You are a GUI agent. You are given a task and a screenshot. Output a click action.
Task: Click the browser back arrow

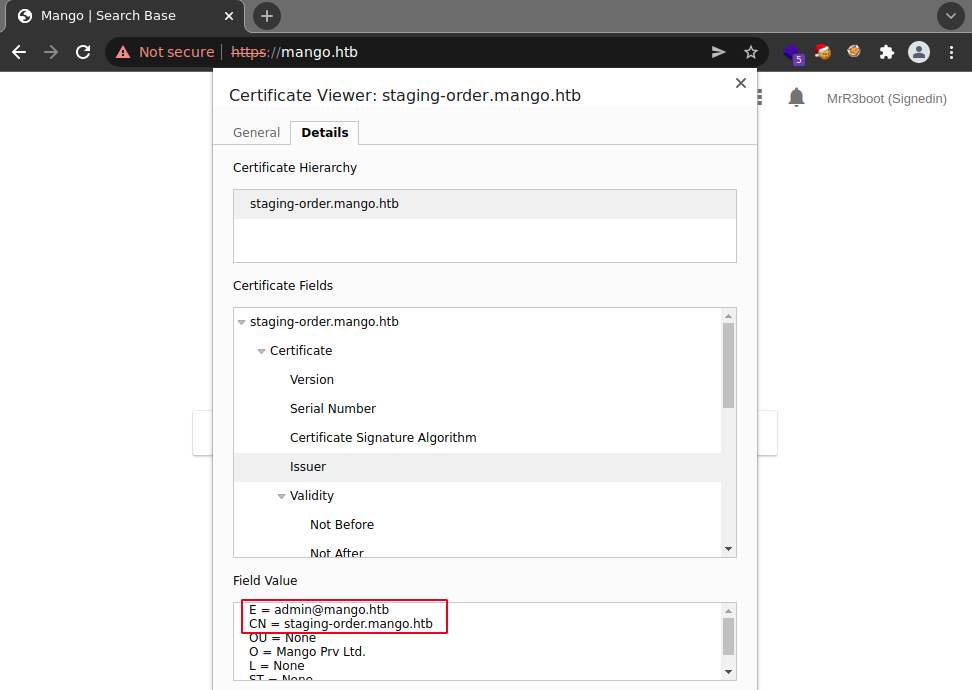pyautogui.click(x=19, y=52)
